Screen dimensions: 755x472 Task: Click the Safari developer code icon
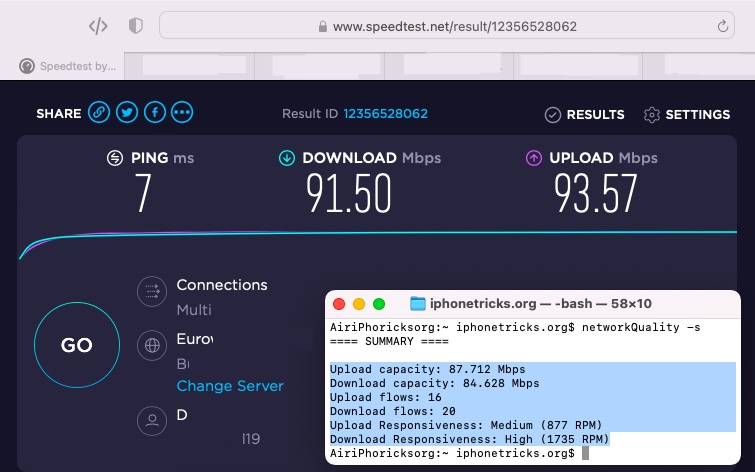tap(98, 26)
